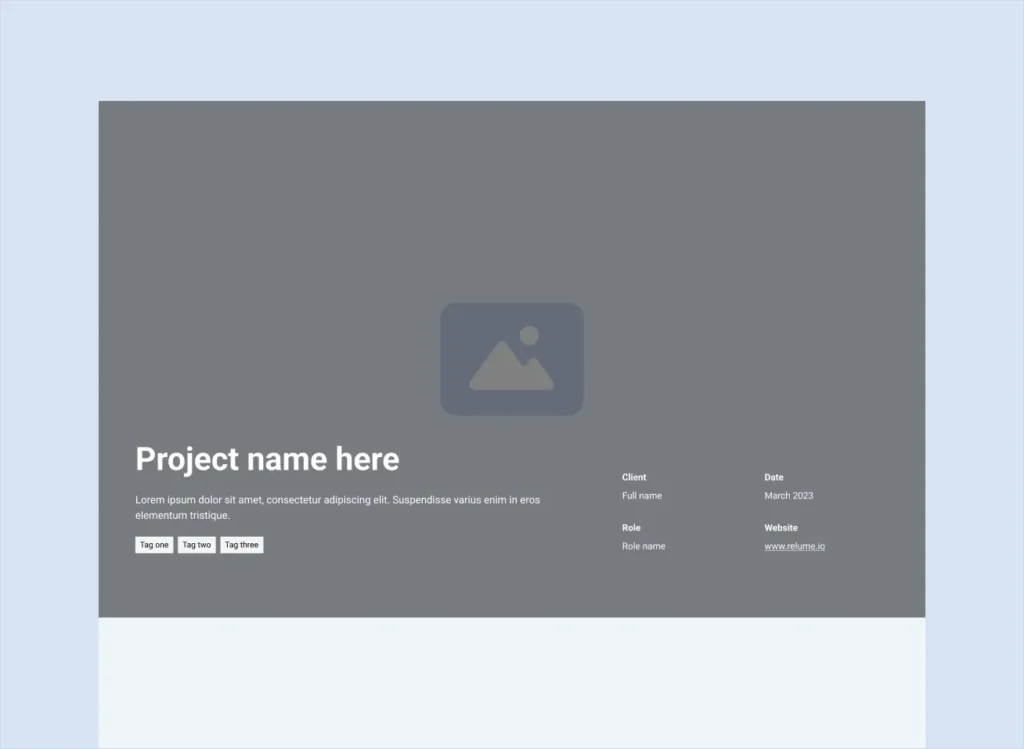The height and width of the screenshot is (749, 1024).
Task: Open the www.relume.io website link
Action: pos(794,546)
